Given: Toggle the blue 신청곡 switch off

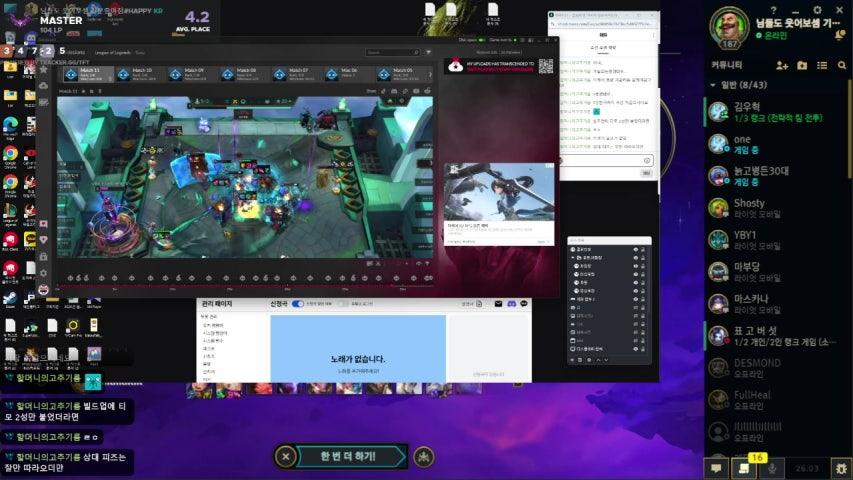Looking at the screenshot, I should coord(298,304).
